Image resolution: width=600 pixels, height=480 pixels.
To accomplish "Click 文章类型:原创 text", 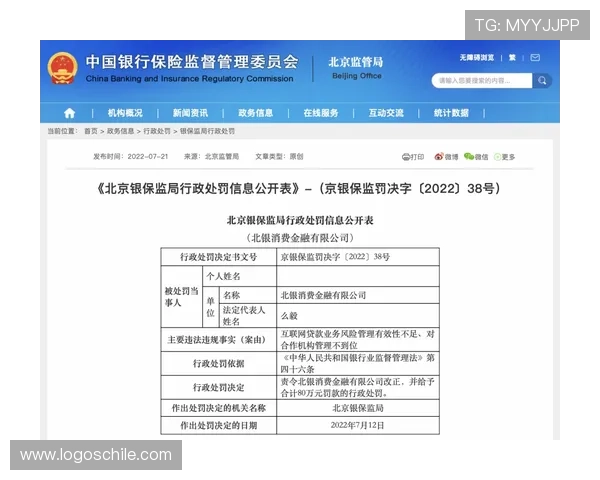I will point(279,157).
